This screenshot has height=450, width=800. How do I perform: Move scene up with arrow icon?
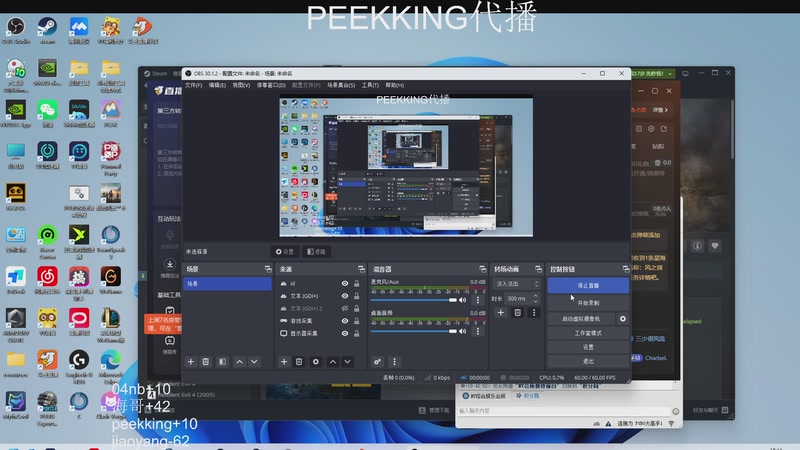pos(239,362)
